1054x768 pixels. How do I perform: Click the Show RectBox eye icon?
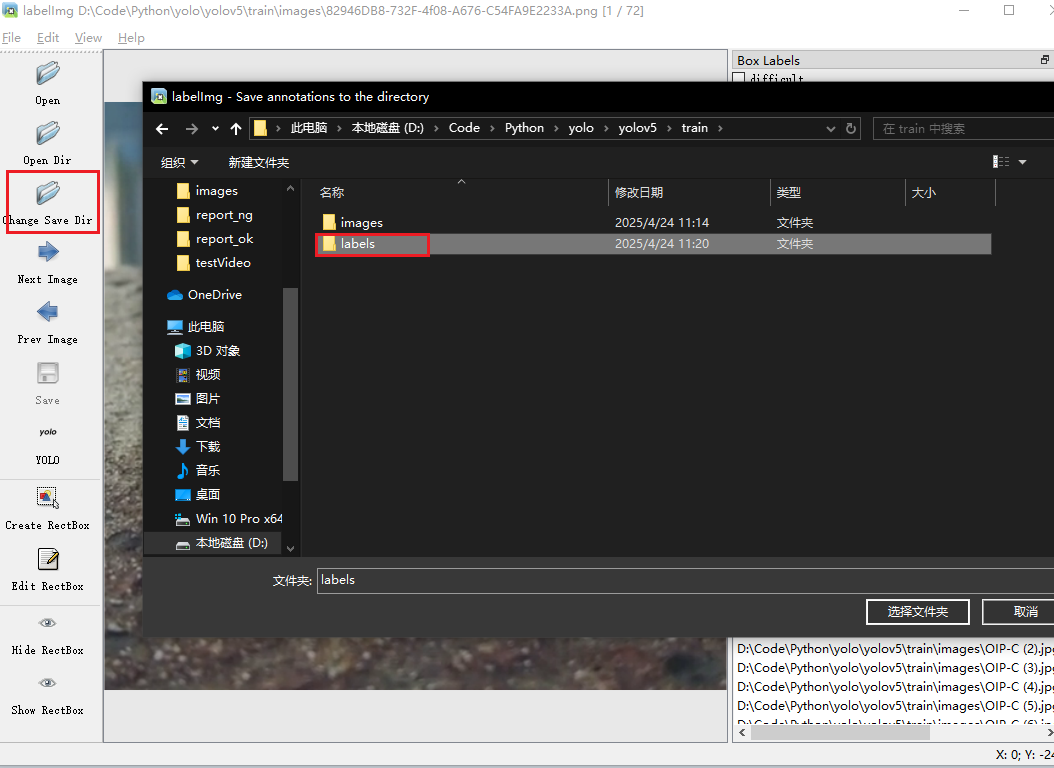click(x=48, y=683)
